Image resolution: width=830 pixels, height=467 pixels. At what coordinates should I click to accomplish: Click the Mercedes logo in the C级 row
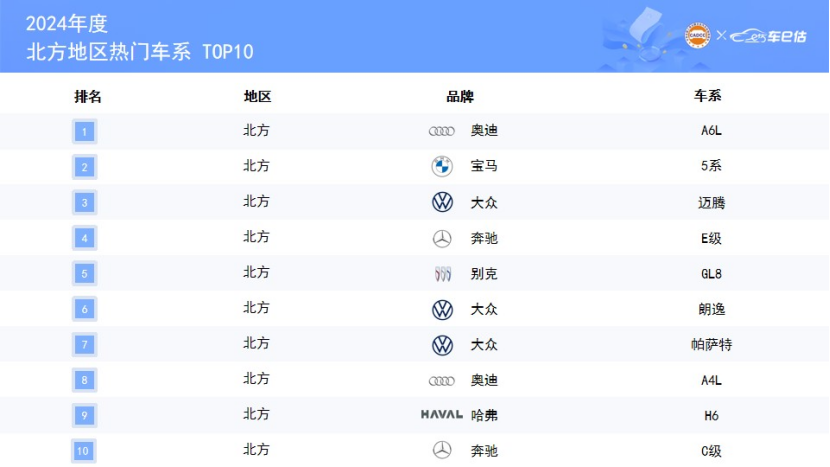pos(441,450)
